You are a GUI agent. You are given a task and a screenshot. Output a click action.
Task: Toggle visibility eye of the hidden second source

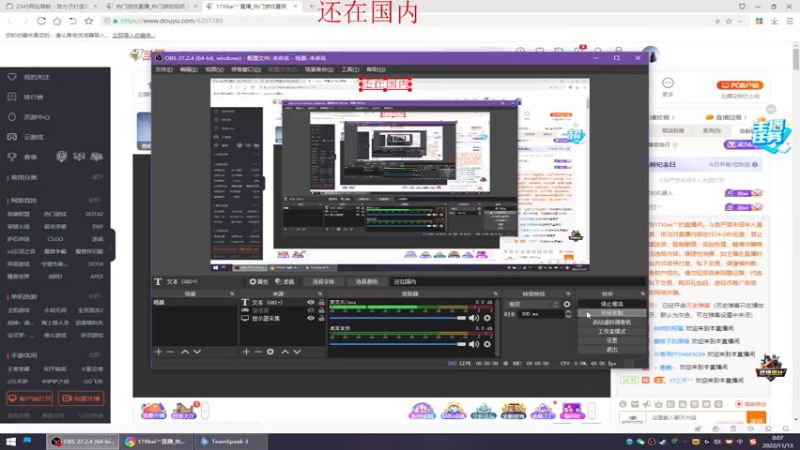coord(310,310)
